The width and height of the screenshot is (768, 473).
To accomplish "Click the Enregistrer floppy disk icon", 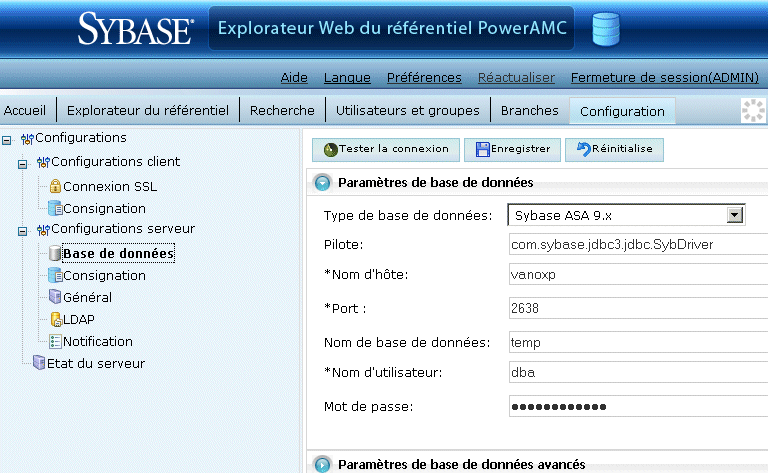I will [482, 150].
